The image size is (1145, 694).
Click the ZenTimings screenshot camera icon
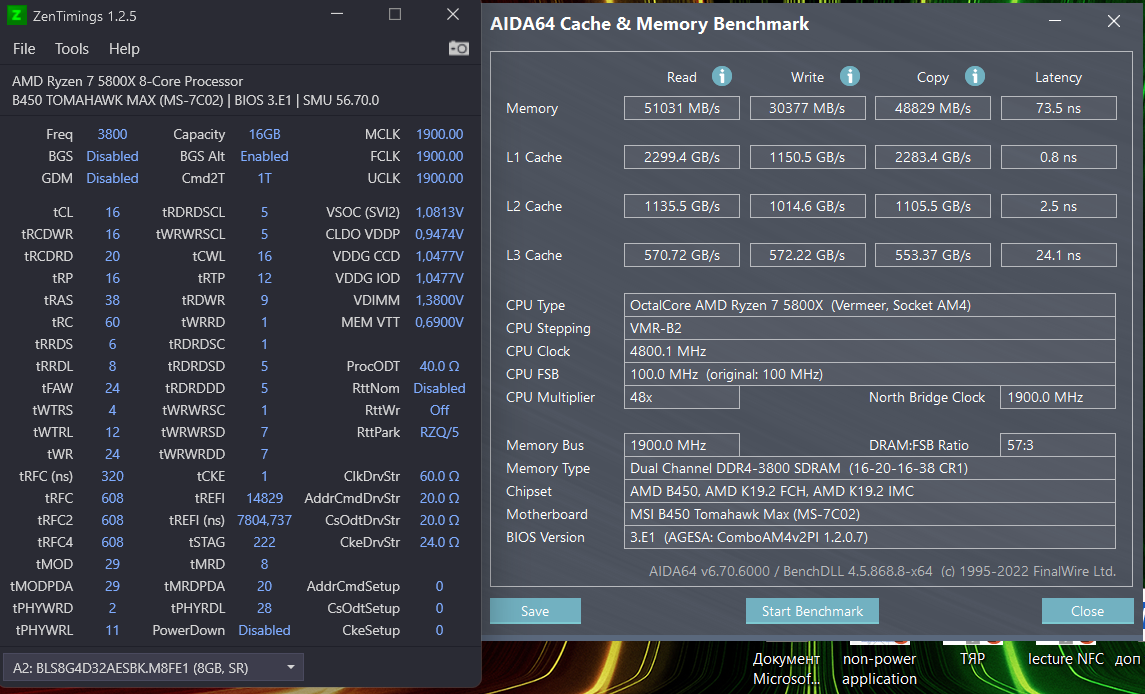click(459, 48)
